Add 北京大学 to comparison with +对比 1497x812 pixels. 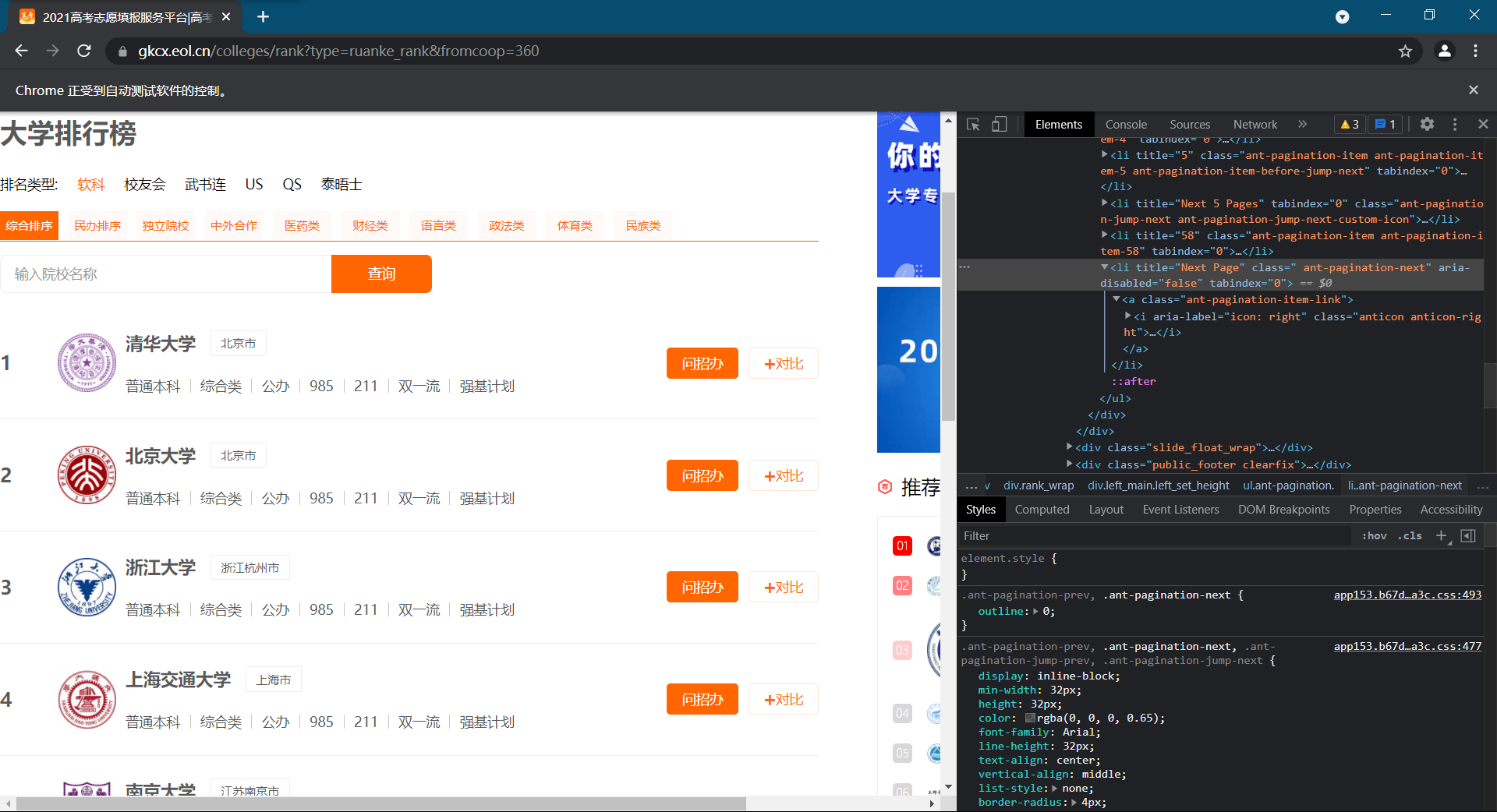784,475
